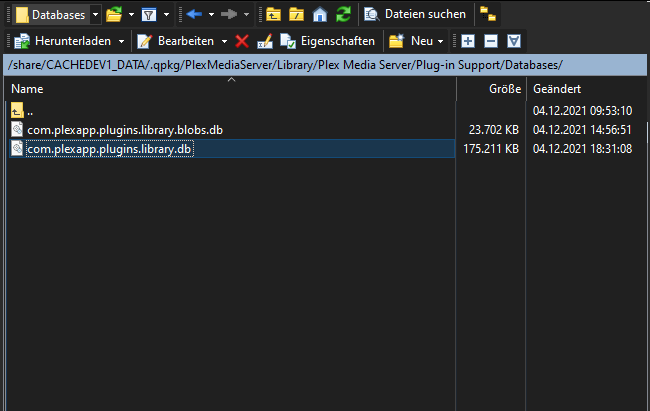Click the open directory folder icon

114,15
